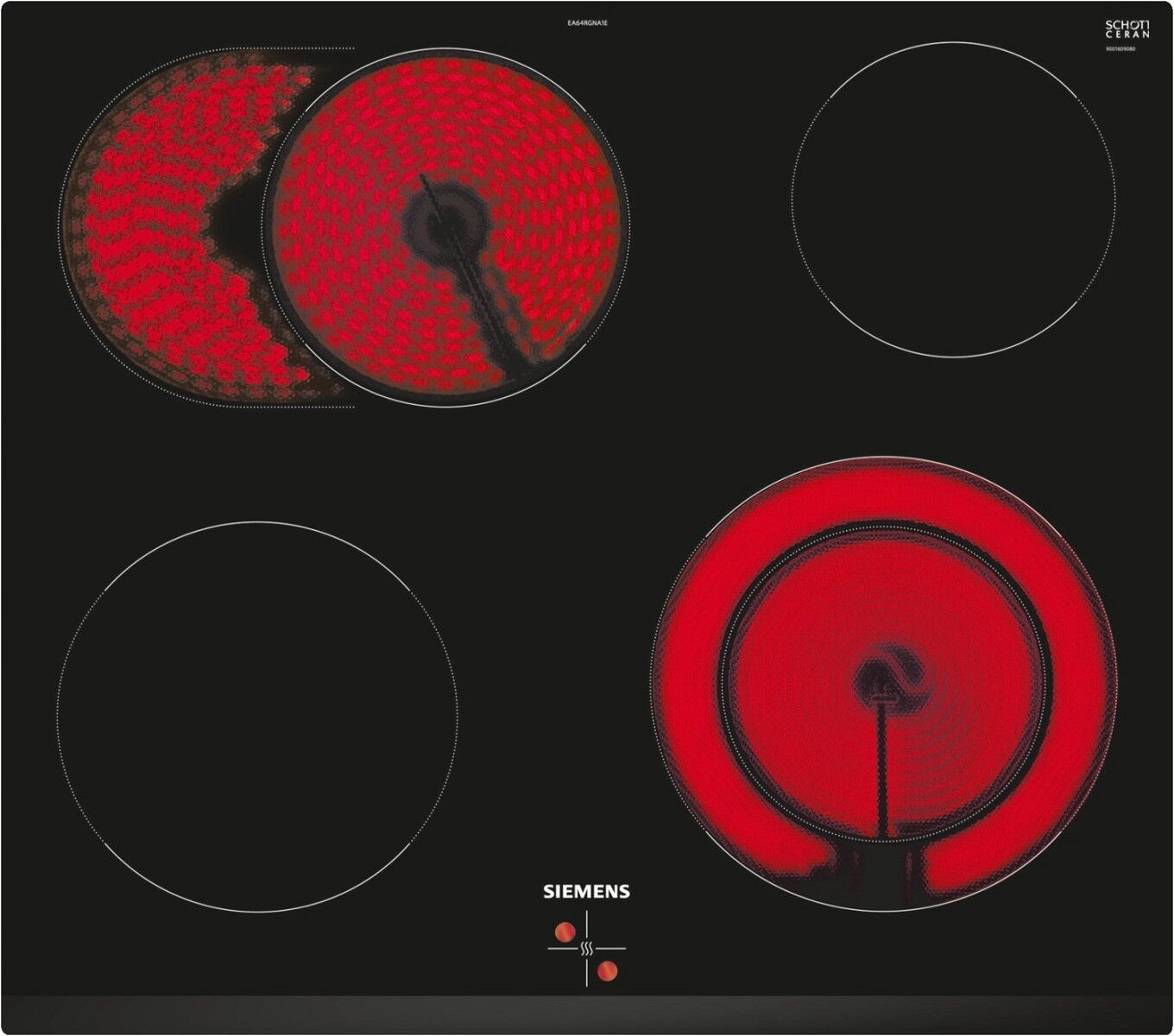Click the 9001609080 number under SCHOTT CERAN
Screen dimensions: 1174x1036
point(1120,50)
